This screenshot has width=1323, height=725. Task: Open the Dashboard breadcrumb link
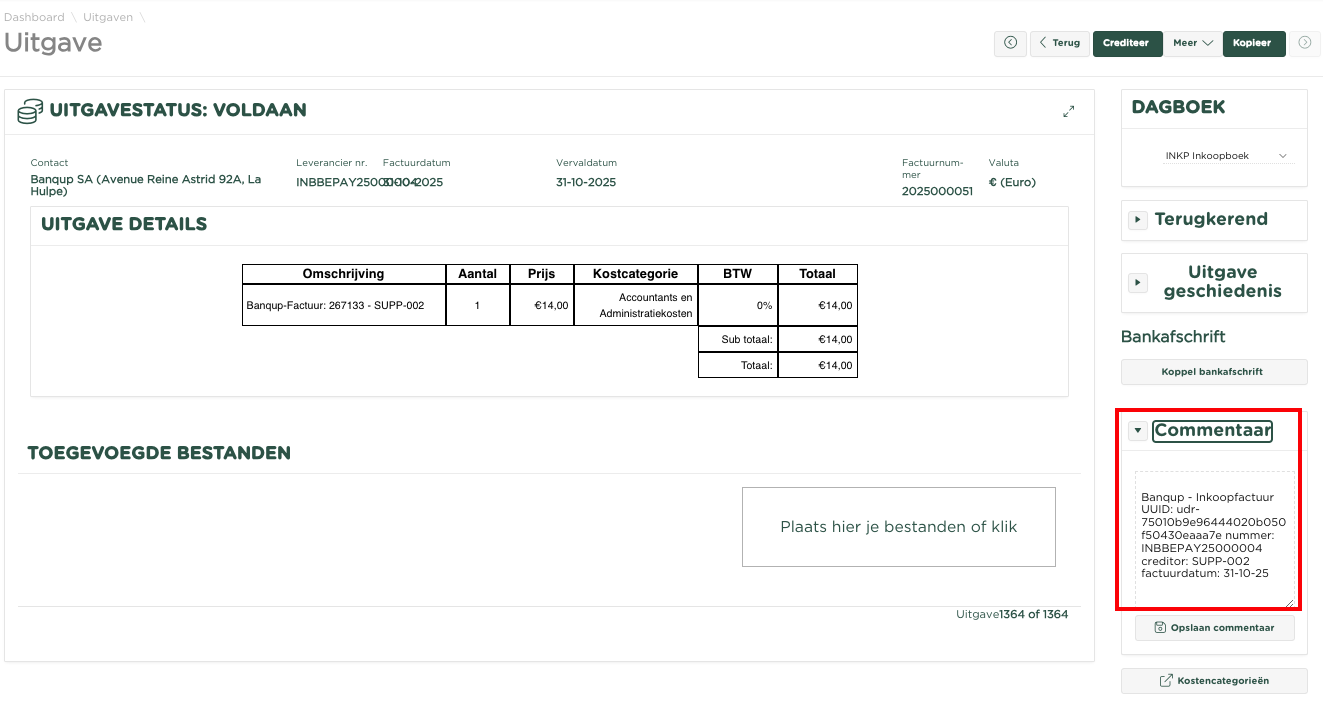[x=34, y=17]
